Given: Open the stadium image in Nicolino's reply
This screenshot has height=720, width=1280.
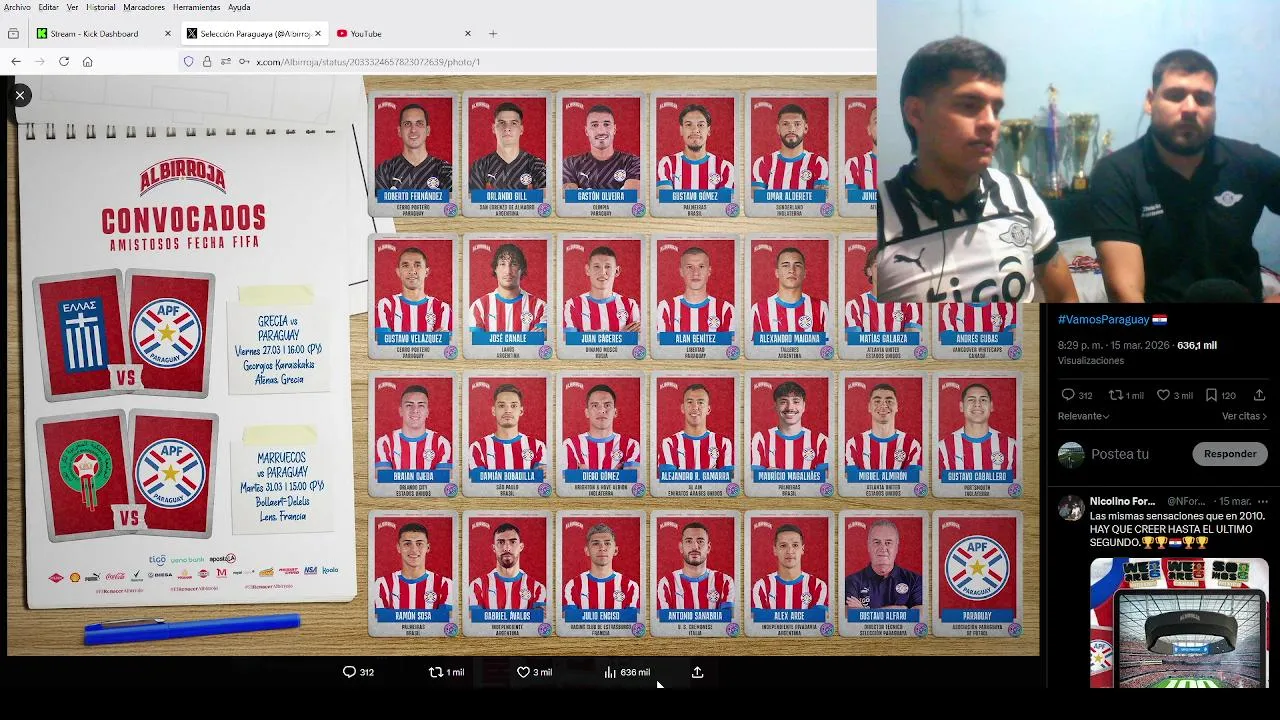Looking at the screenshot, I should pos(1179,622).
